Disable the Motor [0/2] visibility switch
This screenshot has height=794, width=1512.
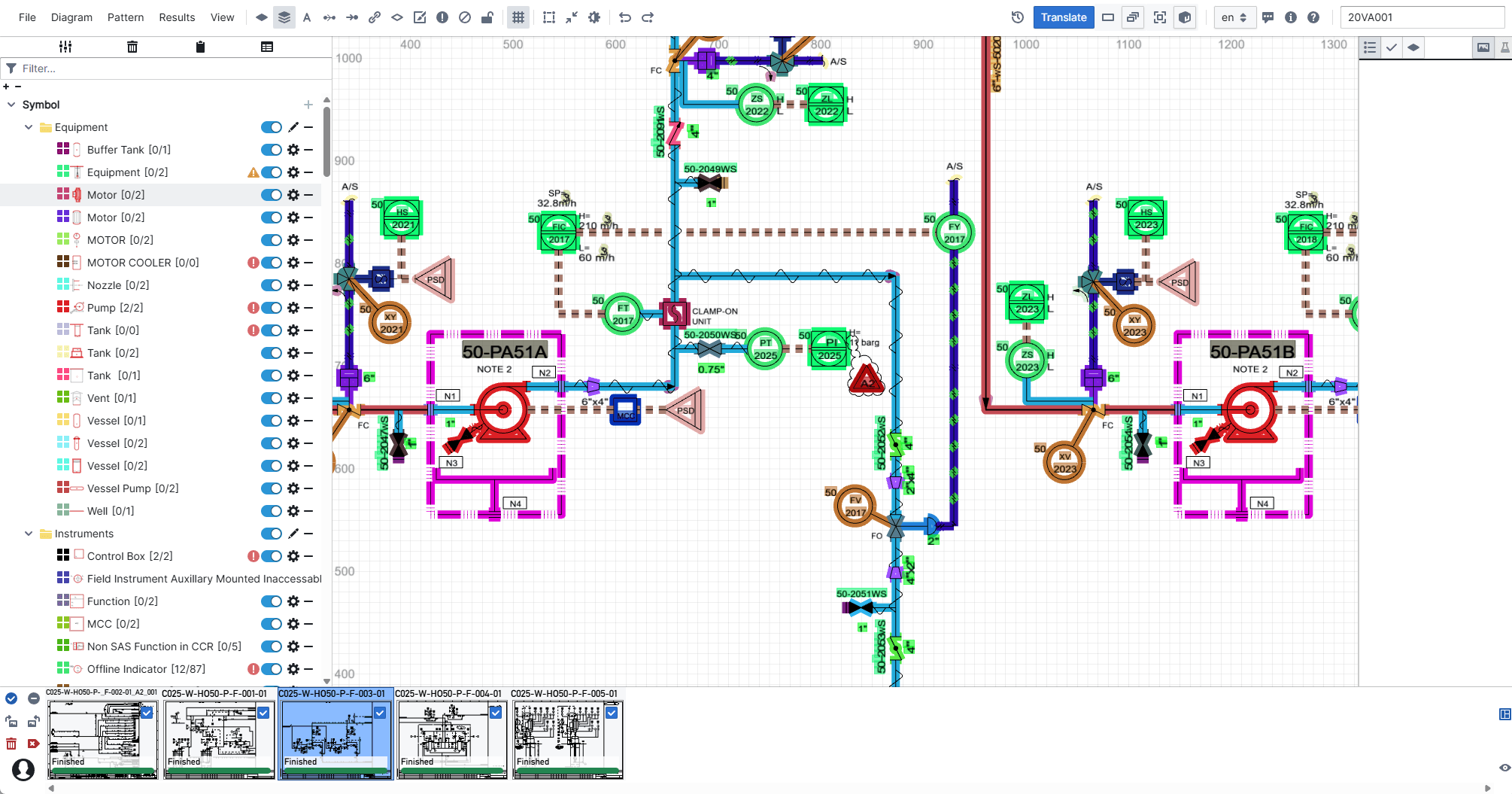click(272, 194)
